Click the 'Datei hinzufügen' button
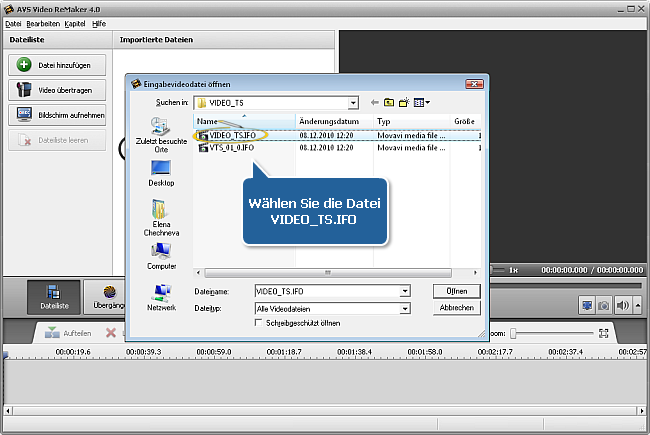Viewport: 650px width, 435px height. [57, 65]
